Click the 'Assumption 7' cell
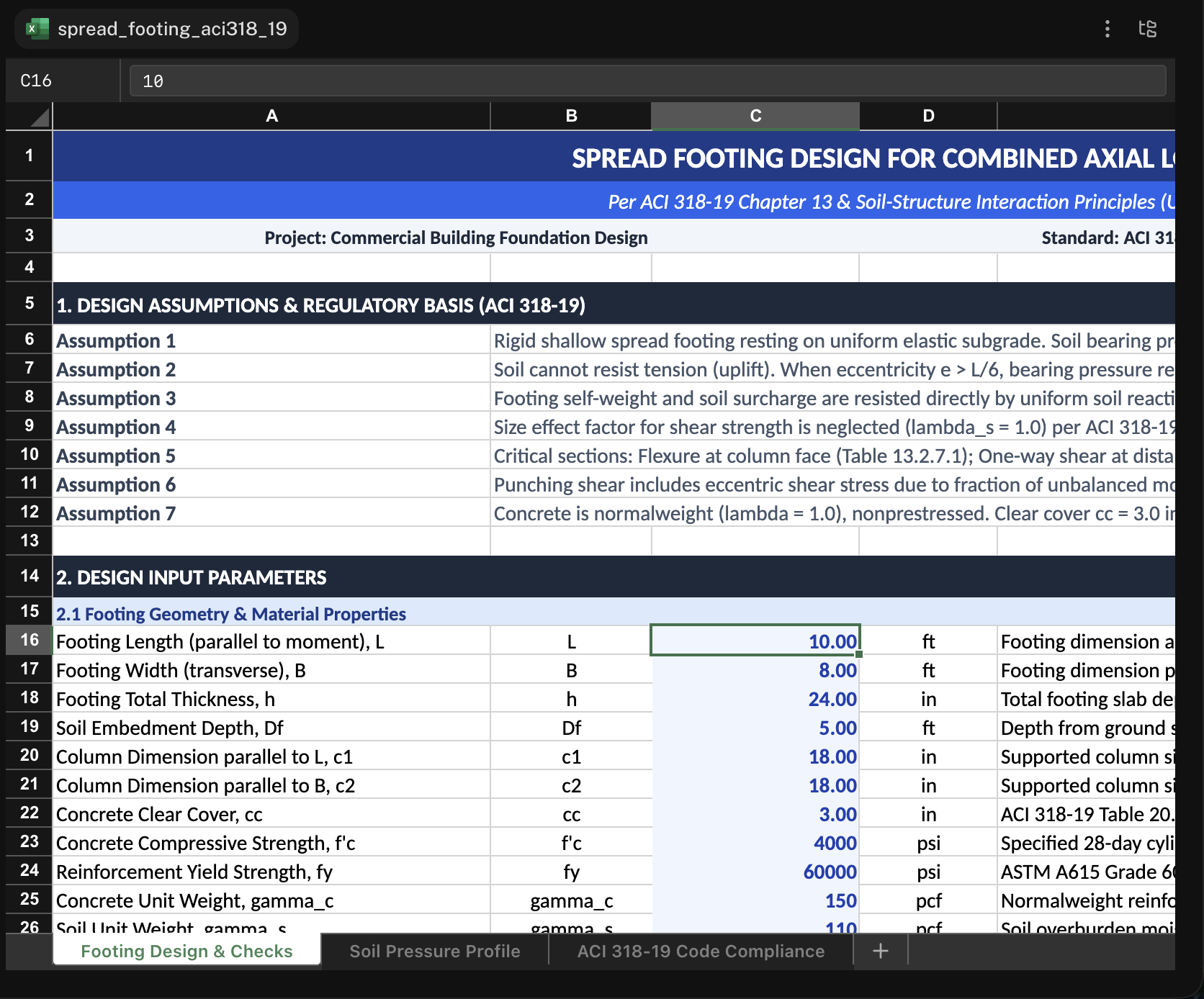This screenshot has height=999, width=1204. point(271,513)
